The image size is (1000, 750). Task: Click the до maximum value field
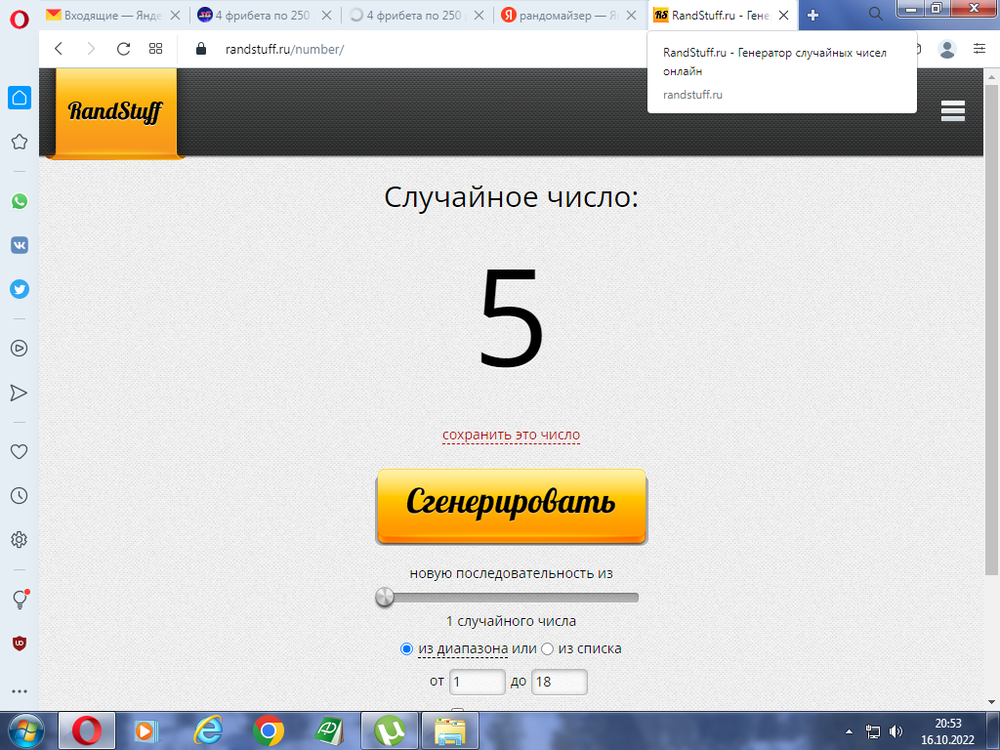[559, 682]
